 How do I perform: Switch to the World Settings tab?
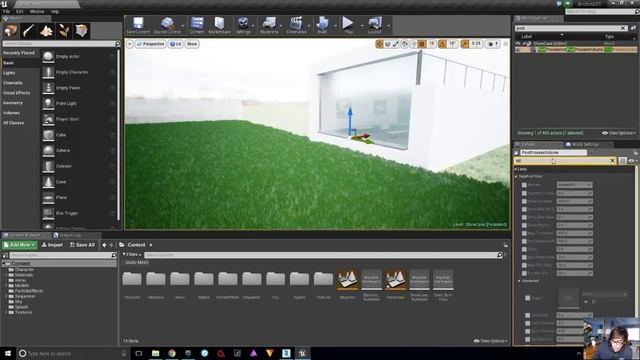(585, 144)
